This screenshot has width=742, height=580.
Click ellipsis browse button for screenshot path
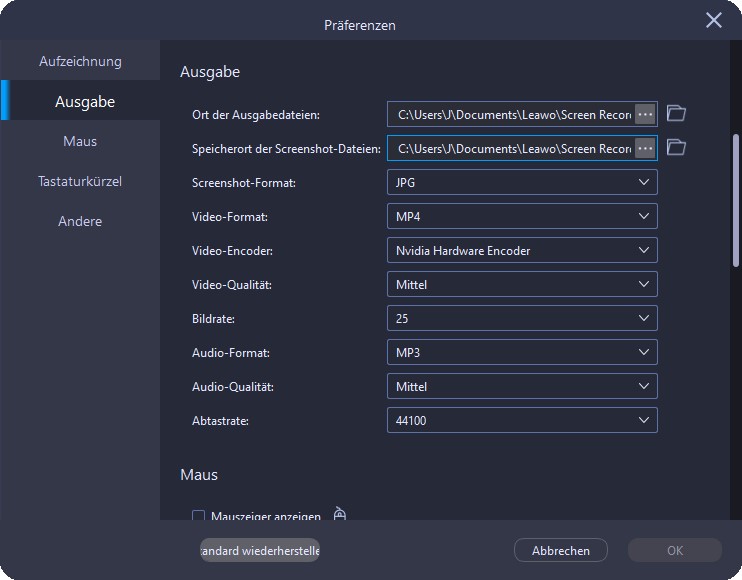coord(645,148)
